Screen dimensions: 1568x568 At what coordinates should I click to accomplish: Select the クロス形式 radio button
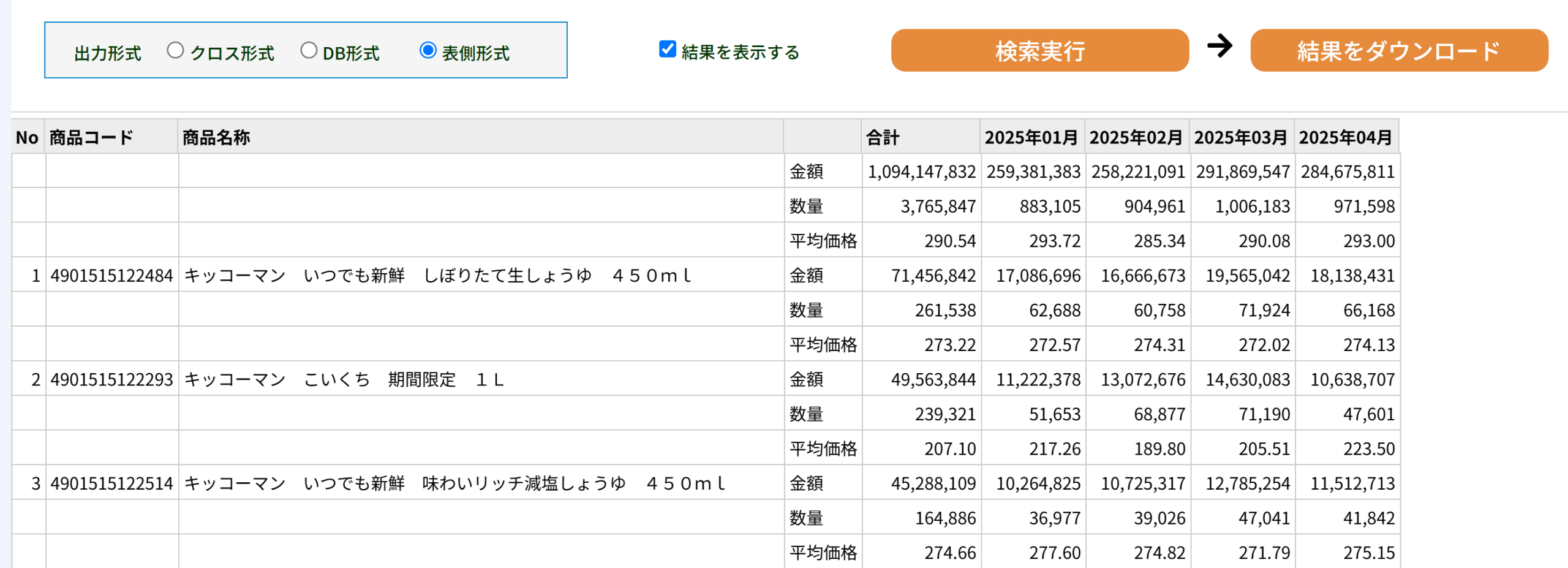point(175,50)
